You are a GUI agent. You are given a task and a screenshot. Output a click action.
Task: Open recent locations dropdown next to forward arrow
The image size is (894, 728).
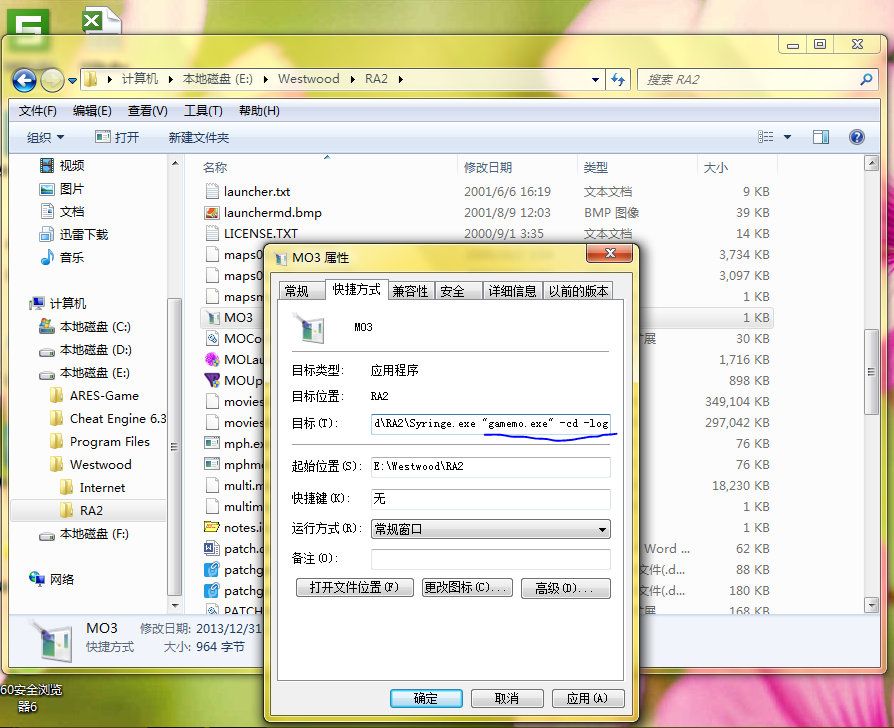pyautogui.click(x=72, y=80)
